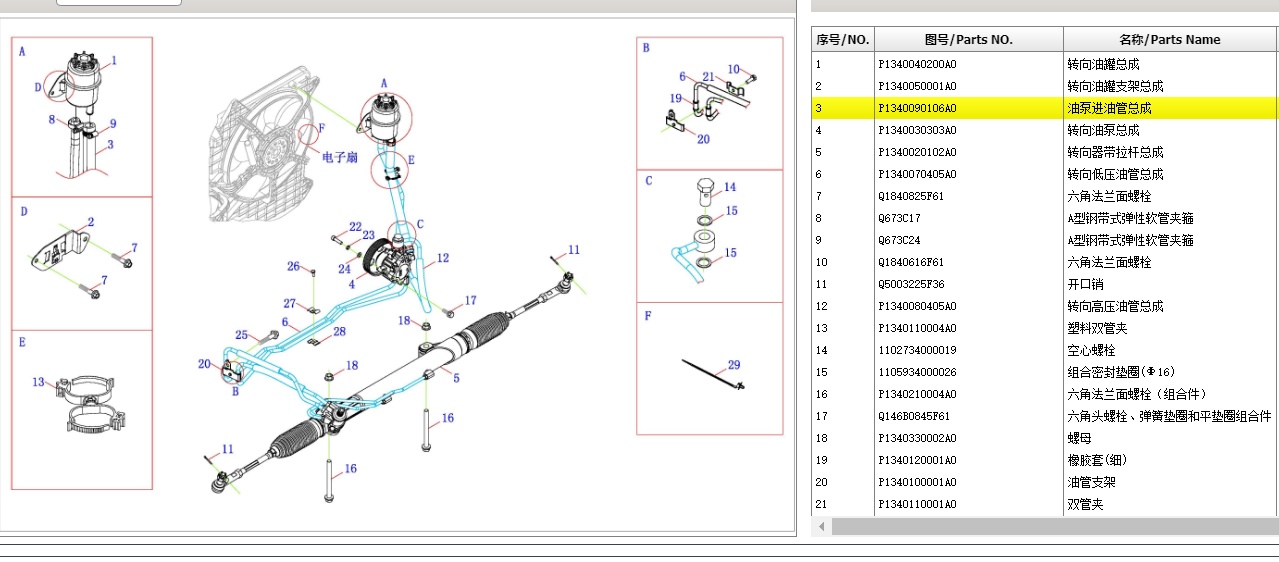Click highlighted part number P1340090106A0
This screenshot has height=562, width=1279.
pyautogui.click(x=917, y=108)
